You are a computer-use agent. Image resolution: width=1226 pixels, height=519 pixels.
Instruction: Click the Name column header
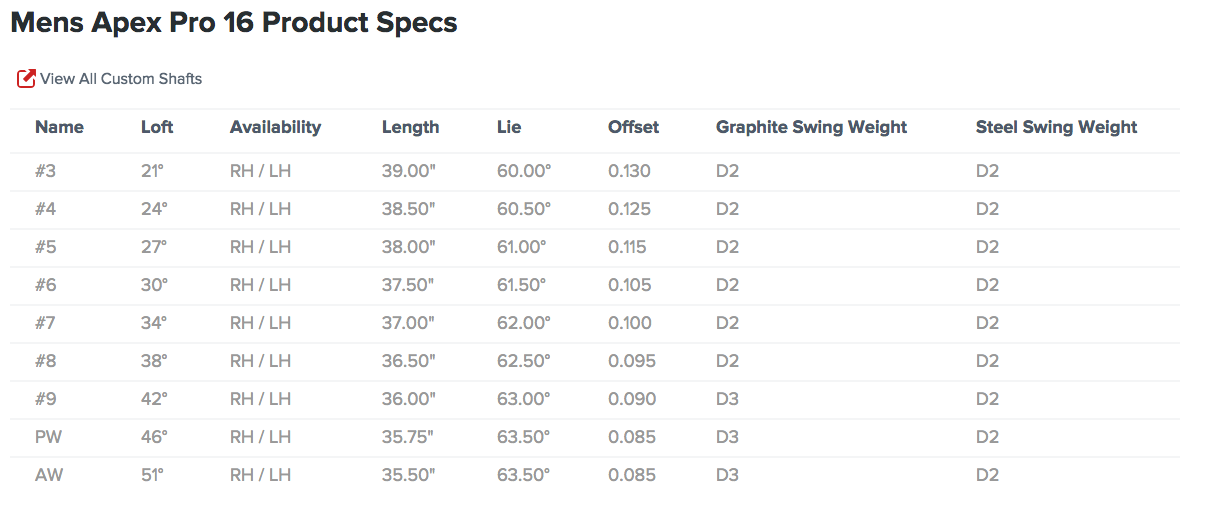click(59, 127)
